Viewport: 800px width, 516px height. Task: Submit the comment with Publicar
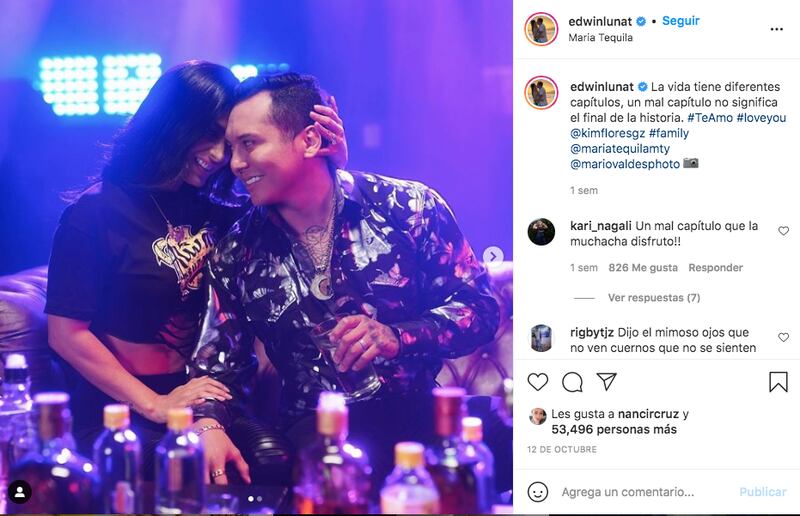pyautogui.click(x=763, y=492)
